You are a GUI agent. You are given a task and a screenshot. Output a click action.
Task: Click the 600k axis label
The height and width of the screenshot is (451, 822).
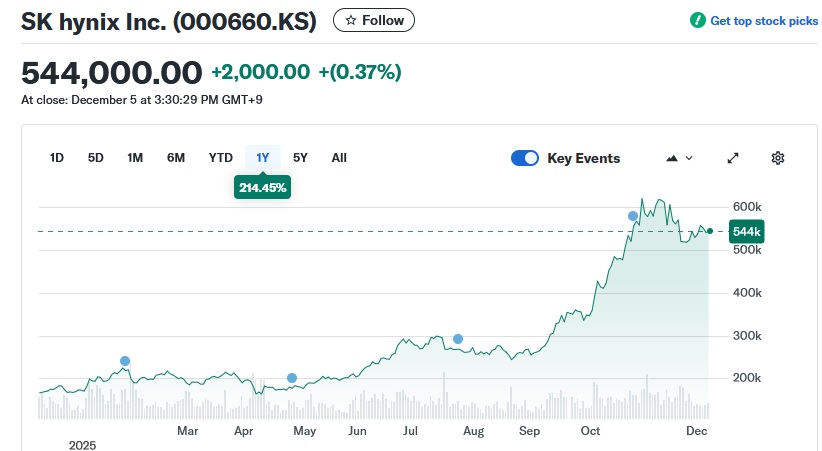[747, 207]
